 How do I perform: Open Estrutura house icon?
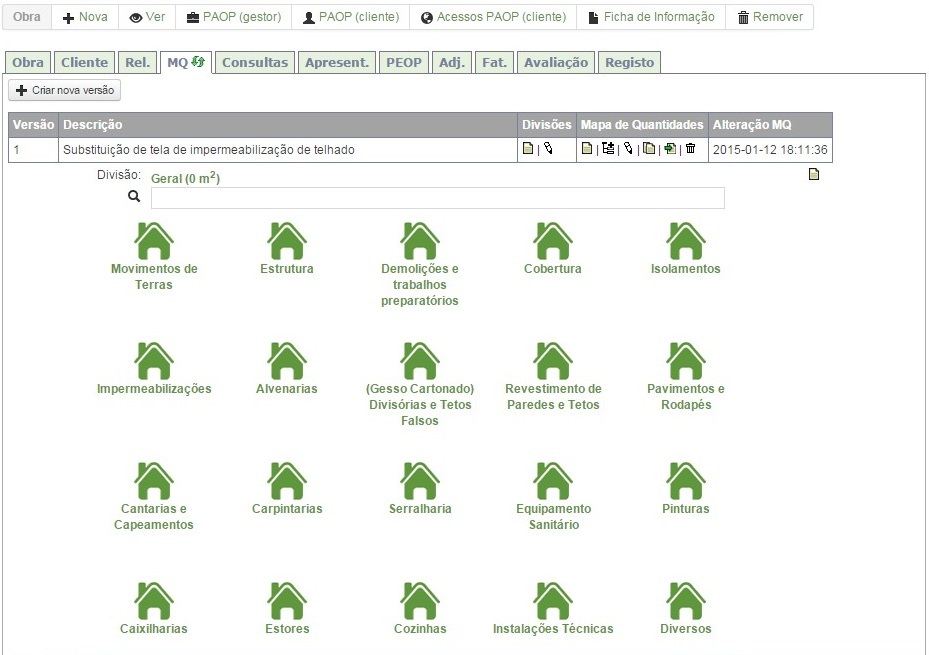pos(287,241)
